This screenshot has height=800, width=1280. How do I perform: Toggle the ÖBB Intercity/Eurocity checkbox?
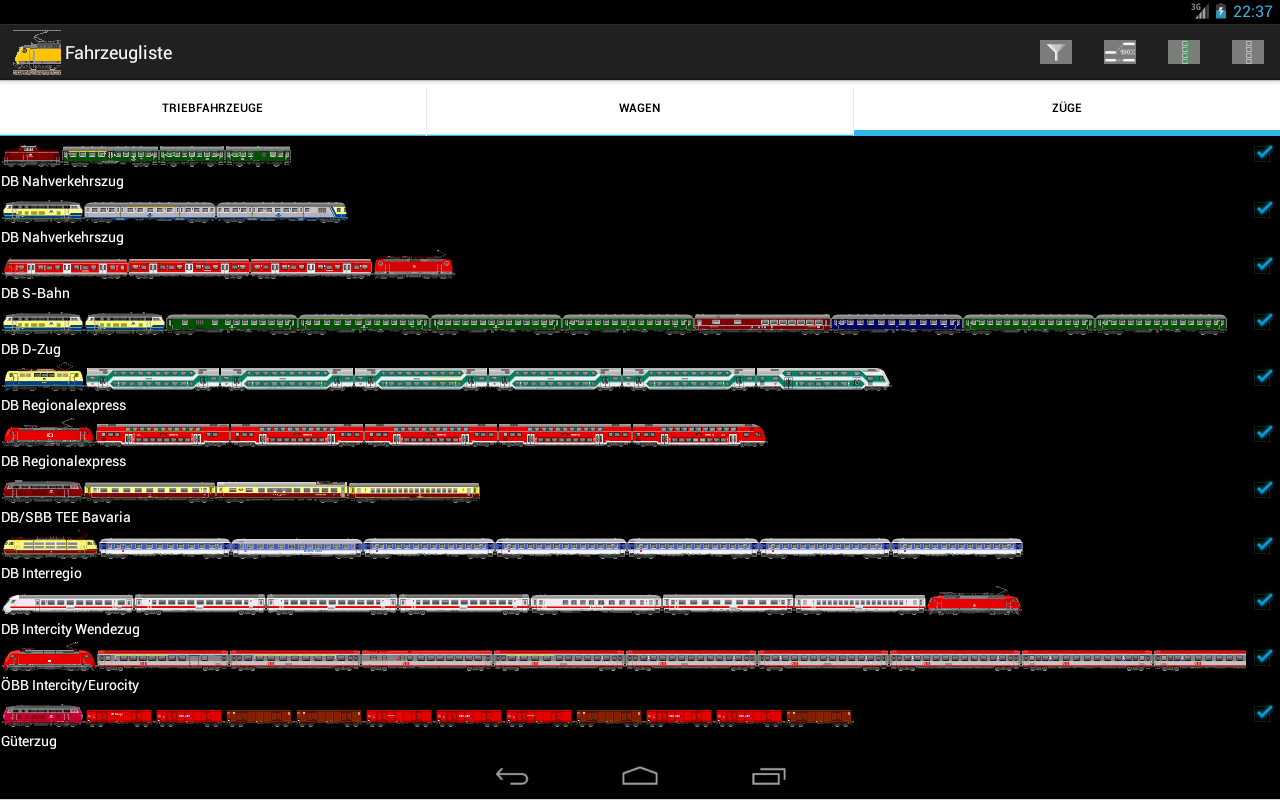[x=1264, y=657]
